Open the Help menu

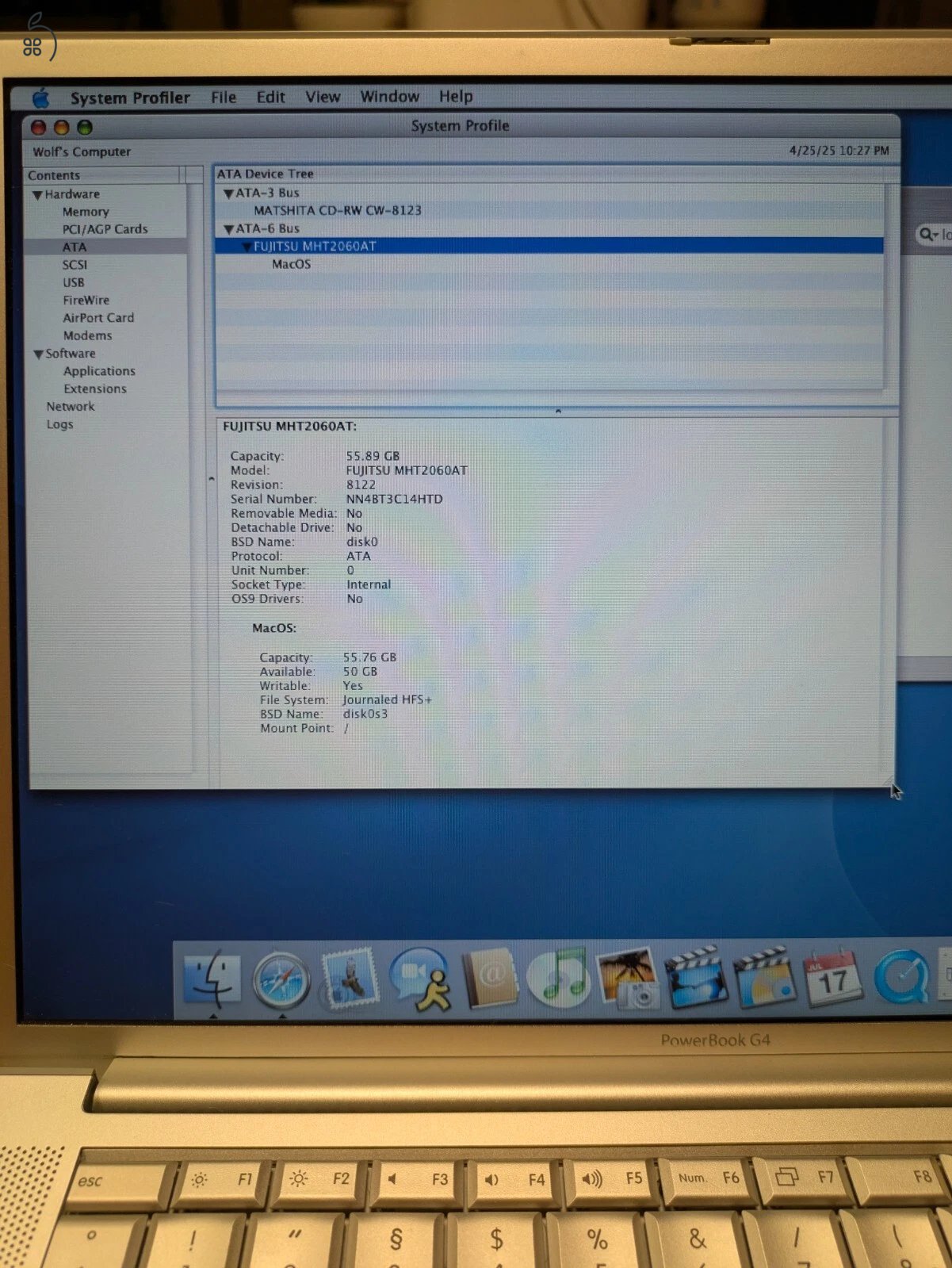pyautogui.click(x=456, y=97)
